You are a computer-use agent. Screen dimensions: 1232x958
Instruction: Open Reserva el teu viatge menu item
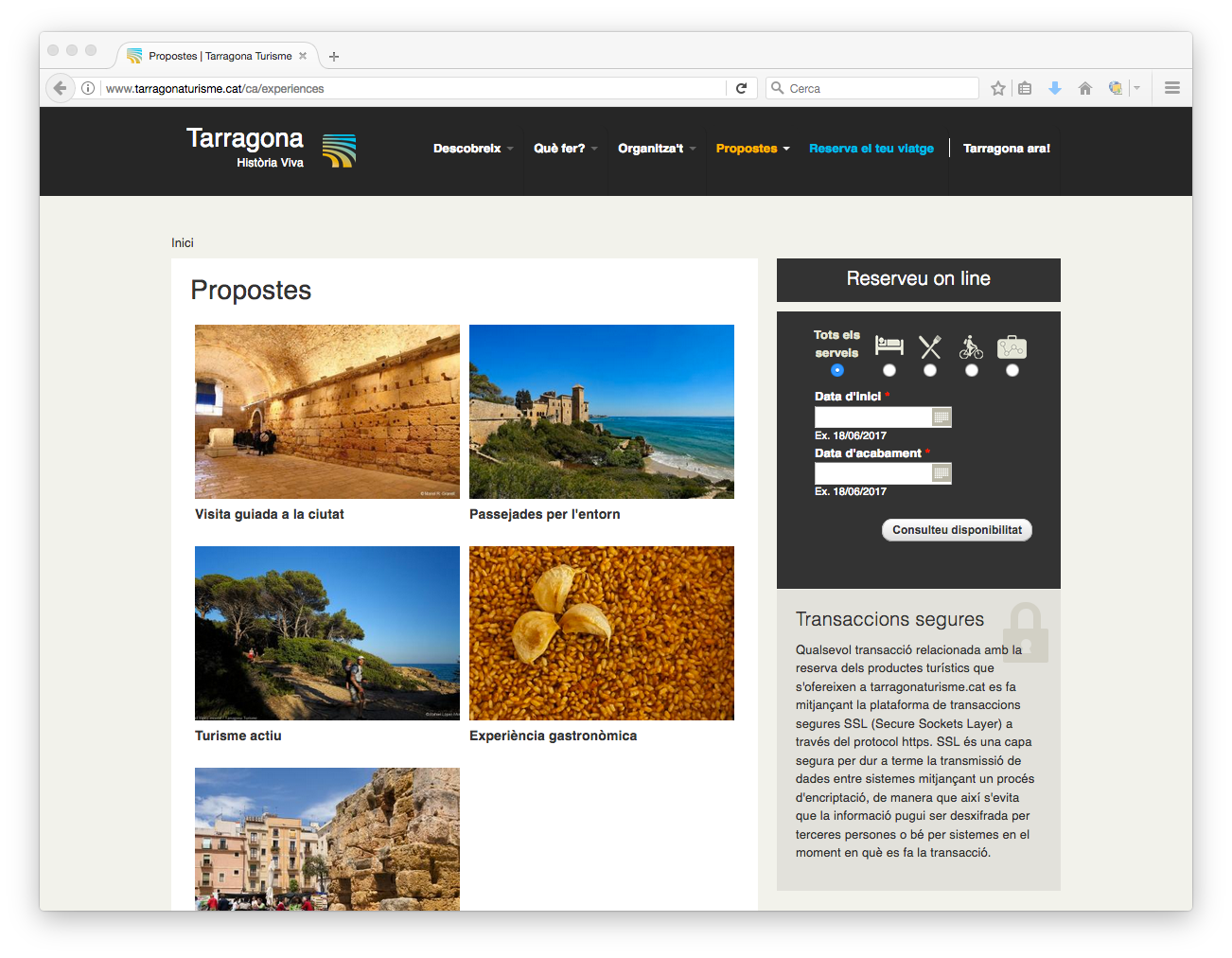pyautogui.click(x=871, y=149)
